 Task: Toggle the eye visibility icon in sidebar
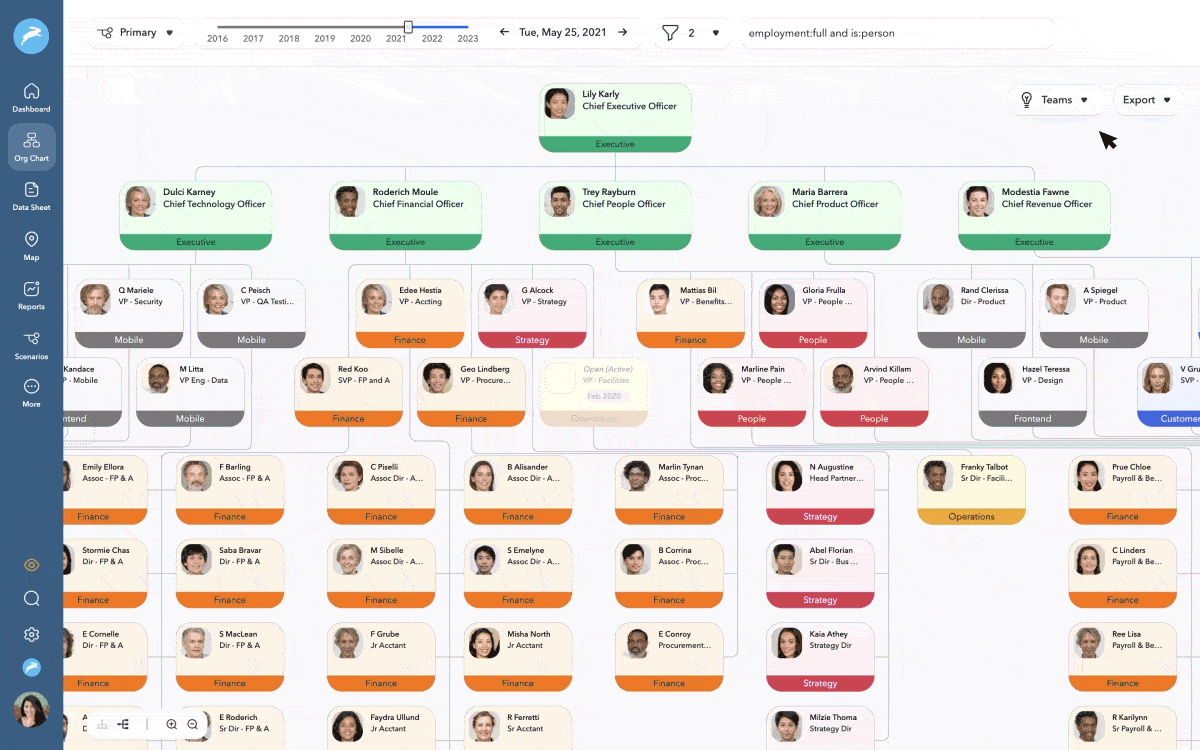coord(31,564)
